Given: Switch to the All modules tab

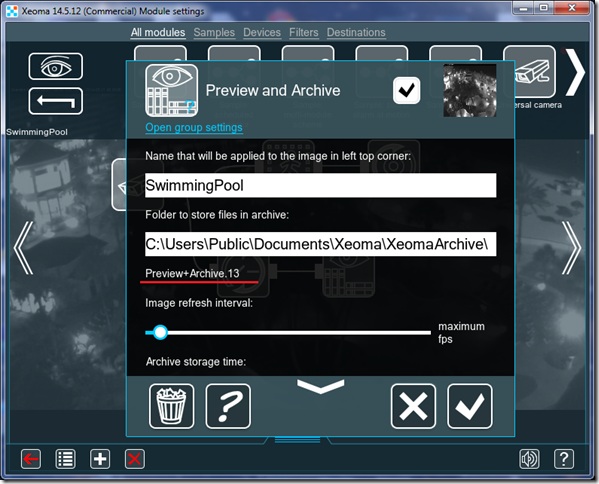Looking at the screenshot, I should tap(158, 32).
